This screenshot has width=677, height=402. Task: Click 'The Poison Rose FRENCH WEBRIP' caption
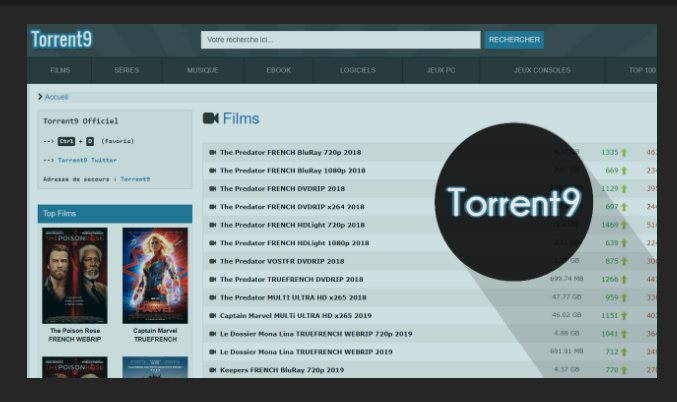coord(75,335)
